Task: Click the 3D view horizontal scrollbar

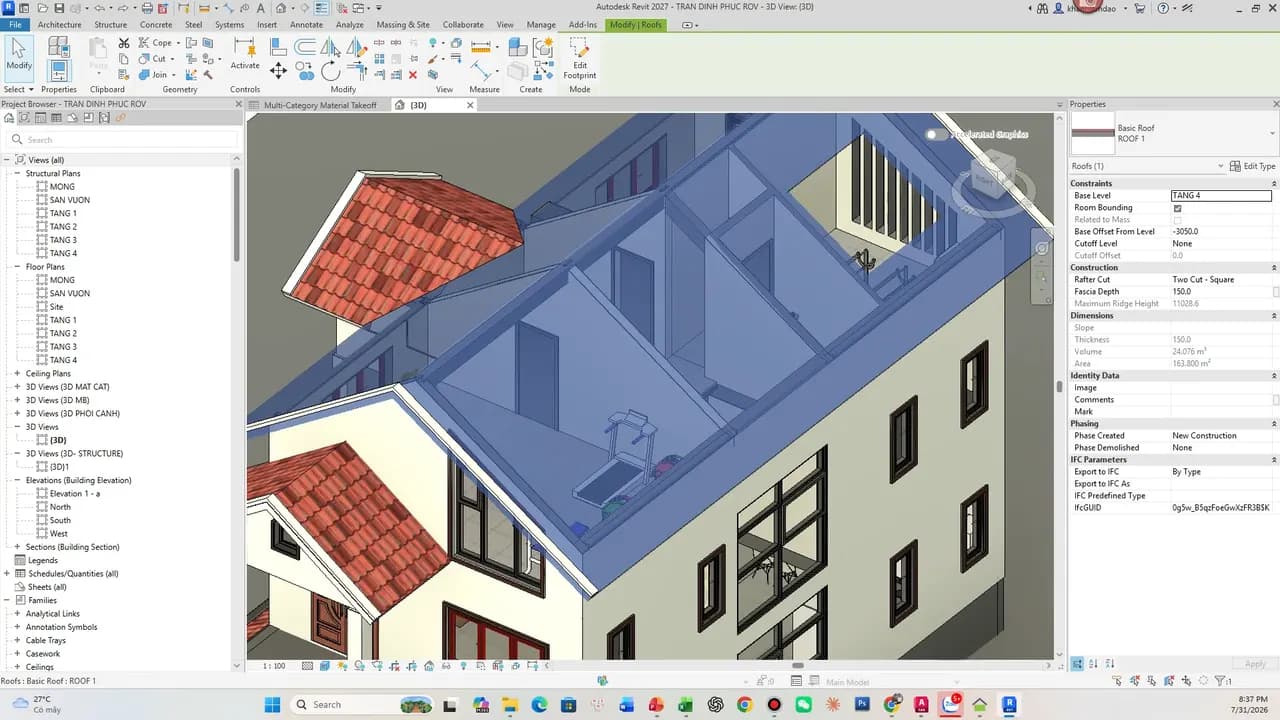Action: pos(797,666)
